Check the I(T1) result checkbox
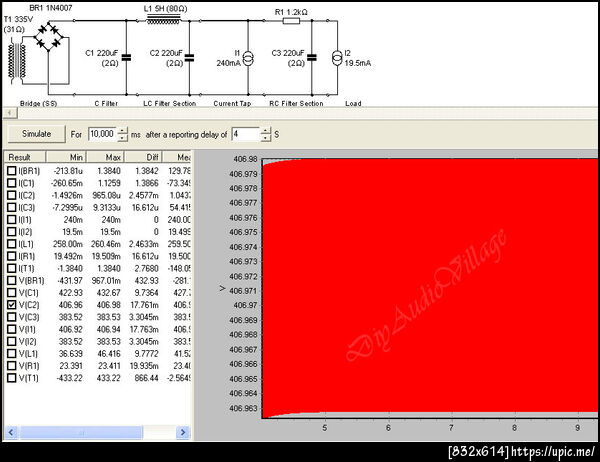600x462 pixels. coord(12,268)
